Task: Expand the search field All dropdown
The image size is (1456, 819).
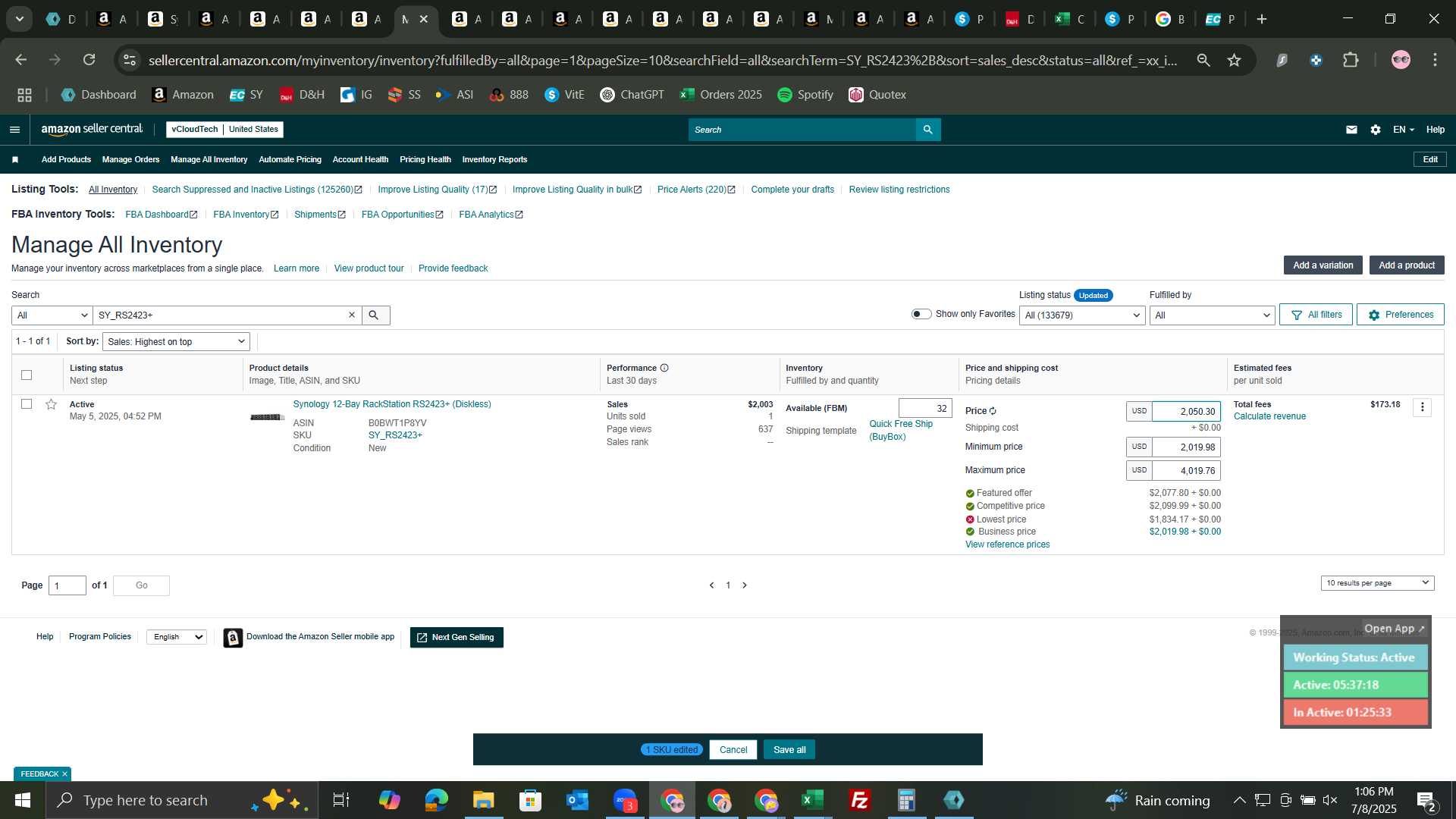Action: point(52,315)
